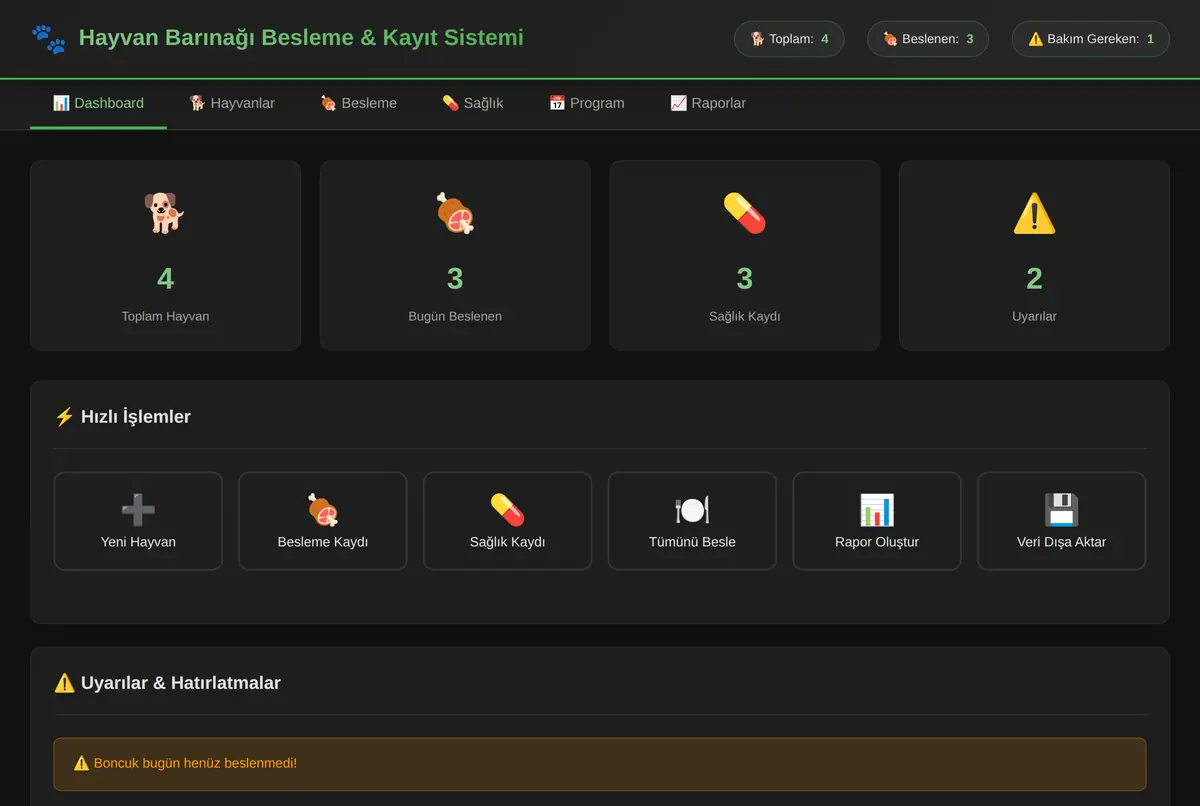Click the Boncuk not fed alert message
1200x806 pixels.
600,764
